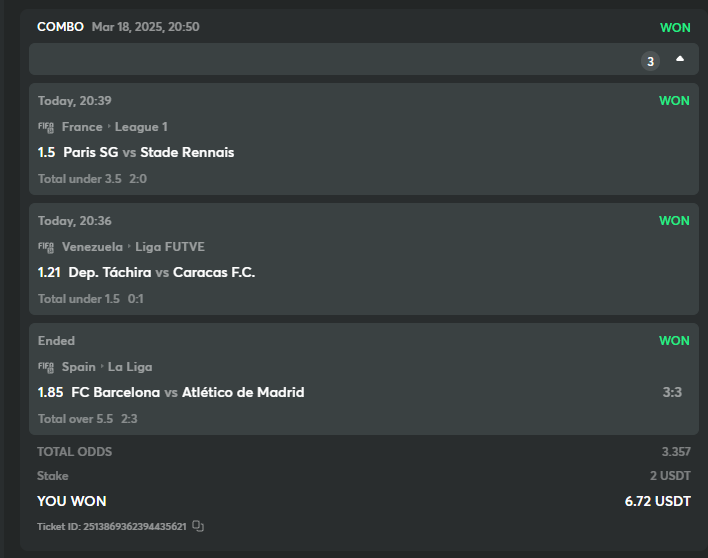
Task: Click the 3:3 final score
Action: click(x=672, y=393)
